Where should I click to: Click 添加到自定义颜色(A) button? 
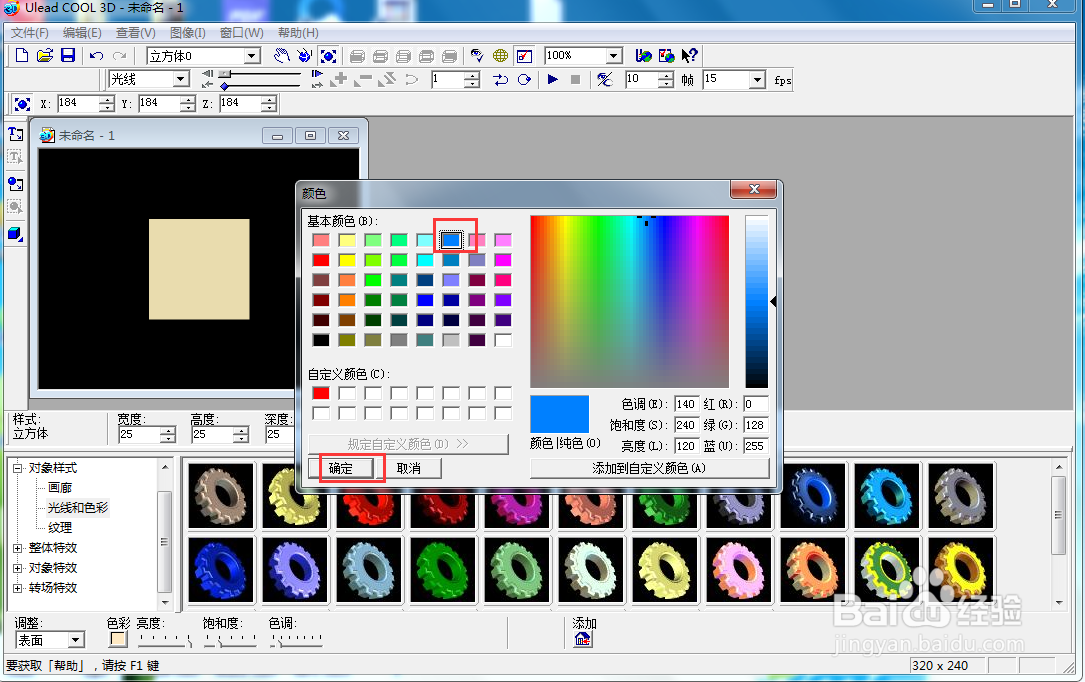pos(649,468)
